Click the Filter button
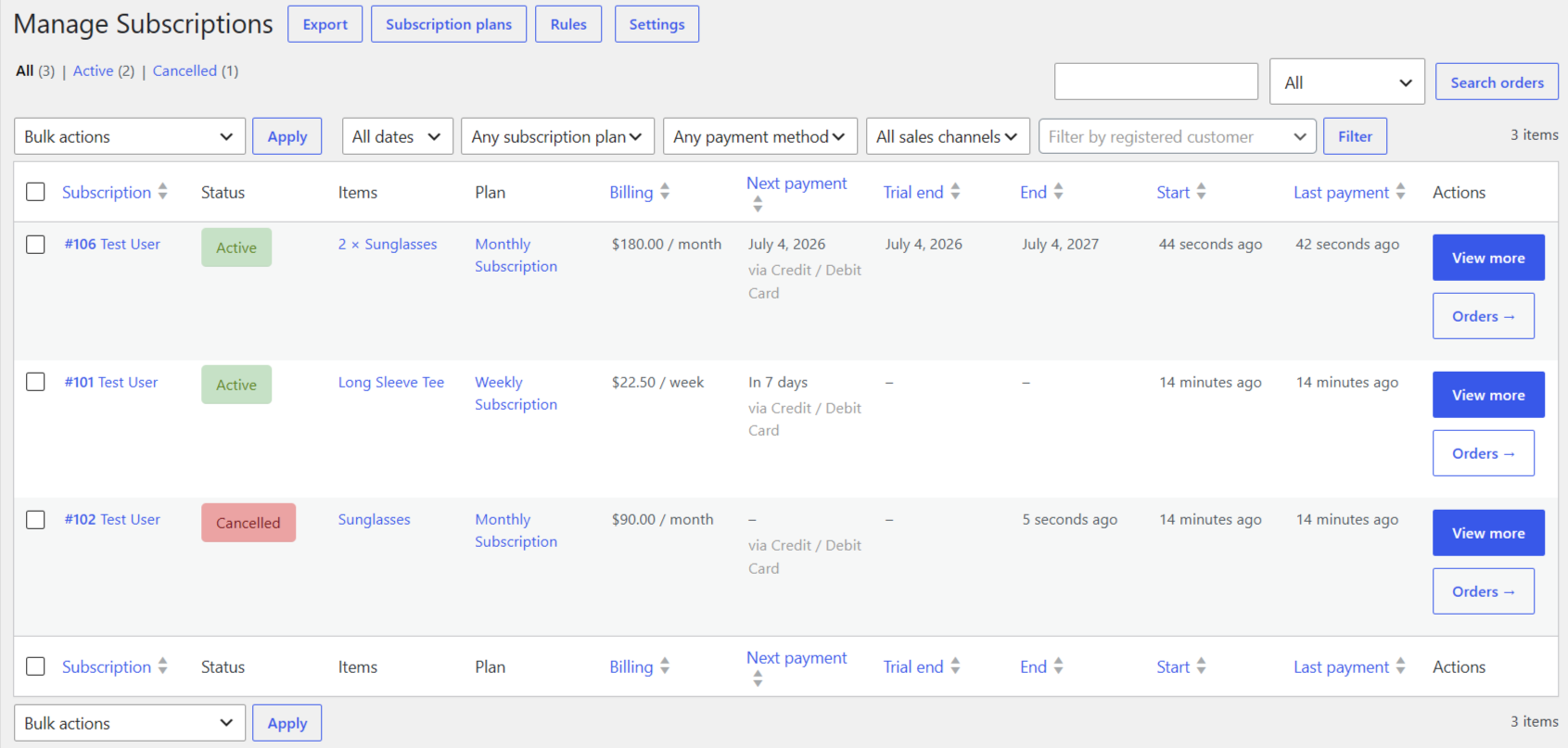 click(1355, 136)
